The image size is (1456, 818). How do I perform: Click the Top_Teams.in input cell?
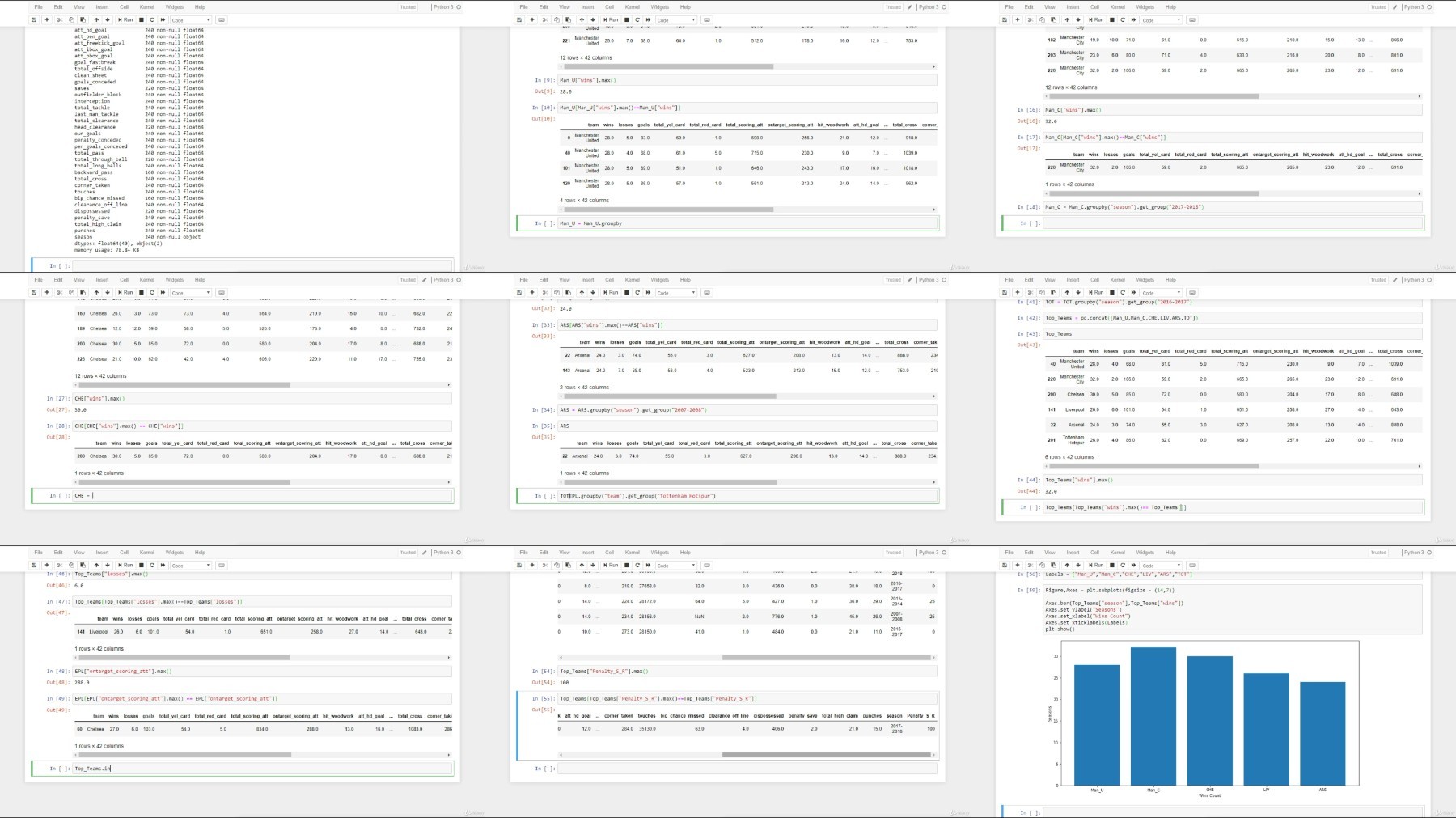tap(262, 769)
